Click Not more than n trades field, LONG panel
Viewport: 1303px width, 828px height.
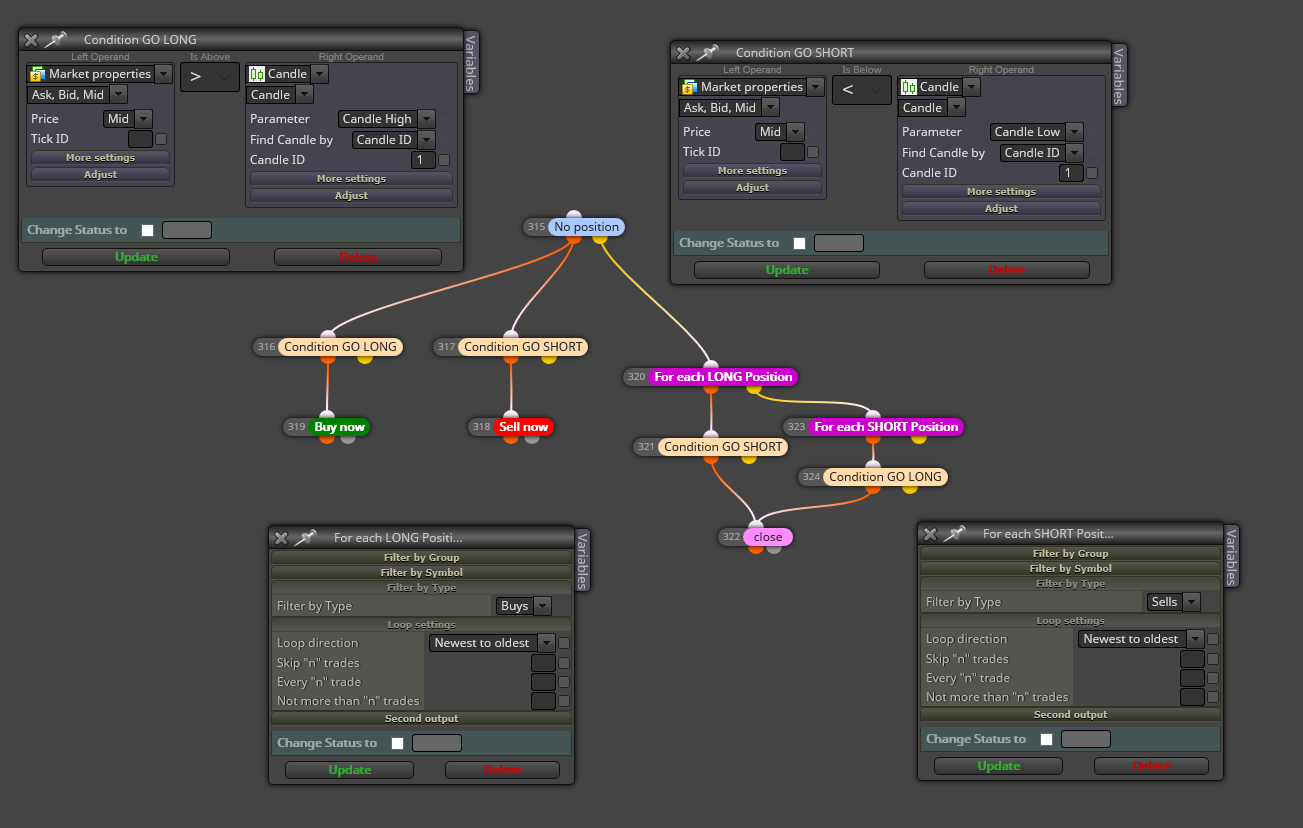pos(543,701)
